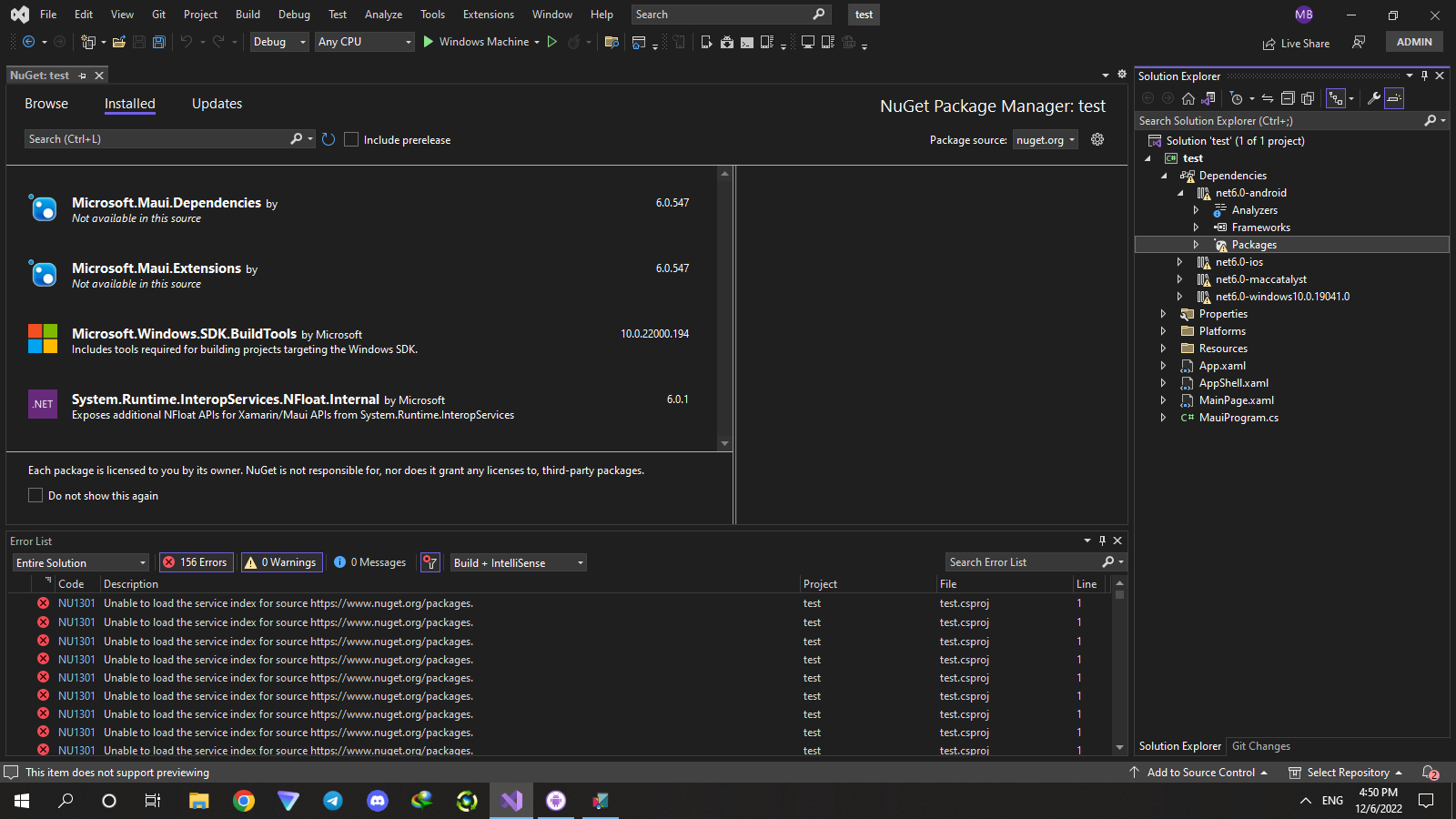Open Package source nuget.org dropdown
1456x819 pixels.
[1046, 139]
